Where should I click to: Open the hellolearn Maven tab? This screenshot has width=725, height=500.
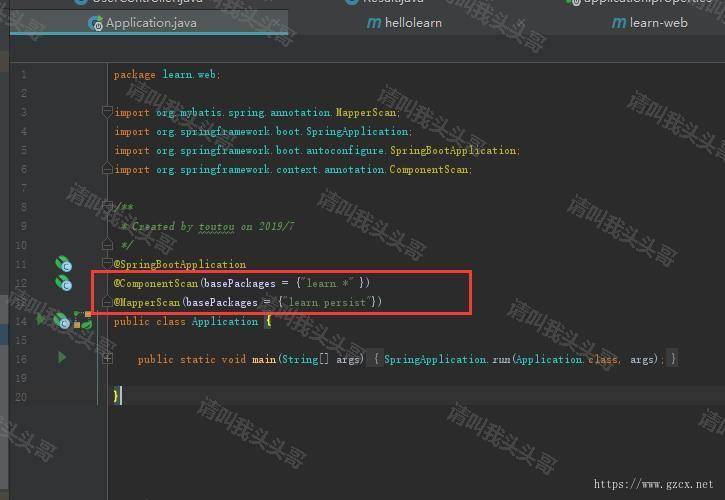click(x=404, y=23)
